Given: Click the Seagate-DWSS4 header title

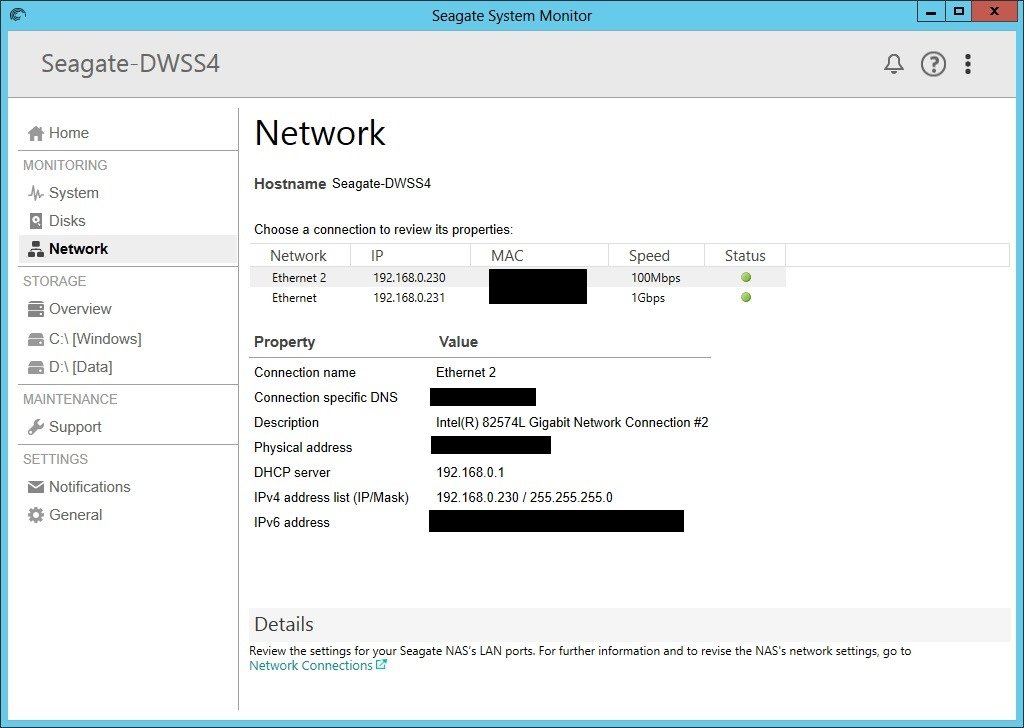Looking at the screenshot, I should coord(131,64).
